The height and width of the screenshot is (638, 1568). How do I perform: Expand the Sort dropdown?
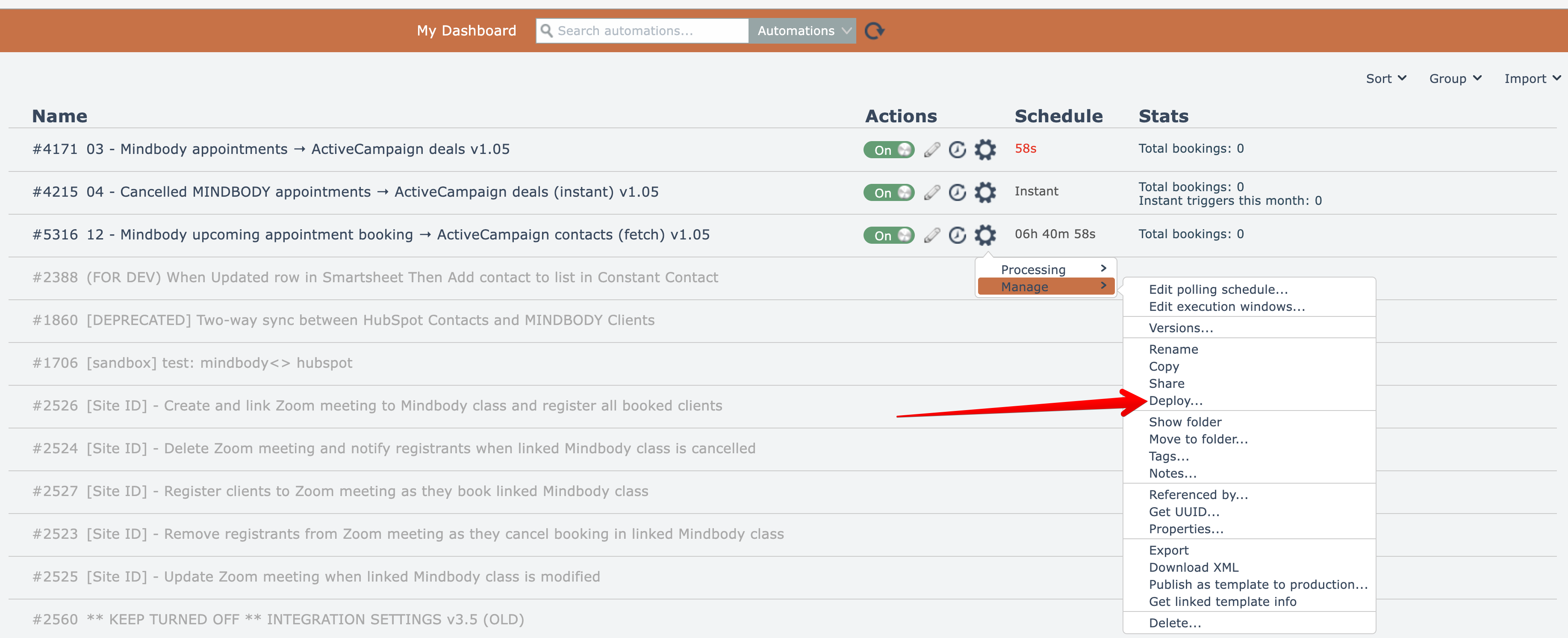[x=1385, y=79]
